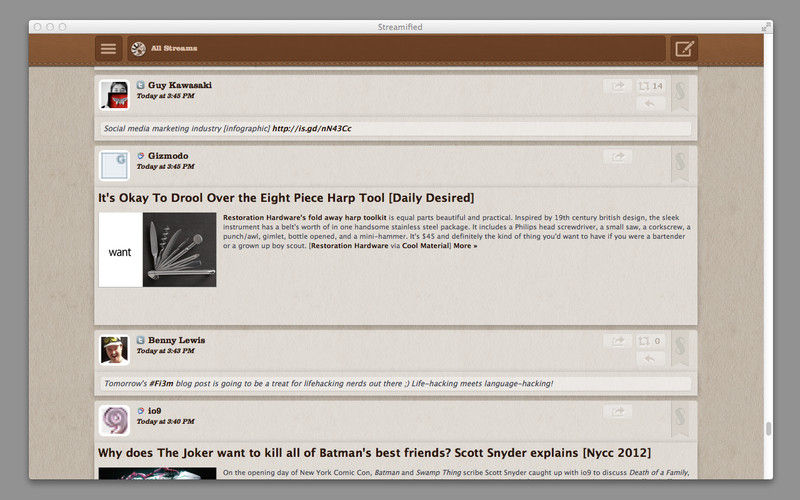Click the feed icon beside Gizmodo
Screen dimensions: 800x500
click(140, 156)
